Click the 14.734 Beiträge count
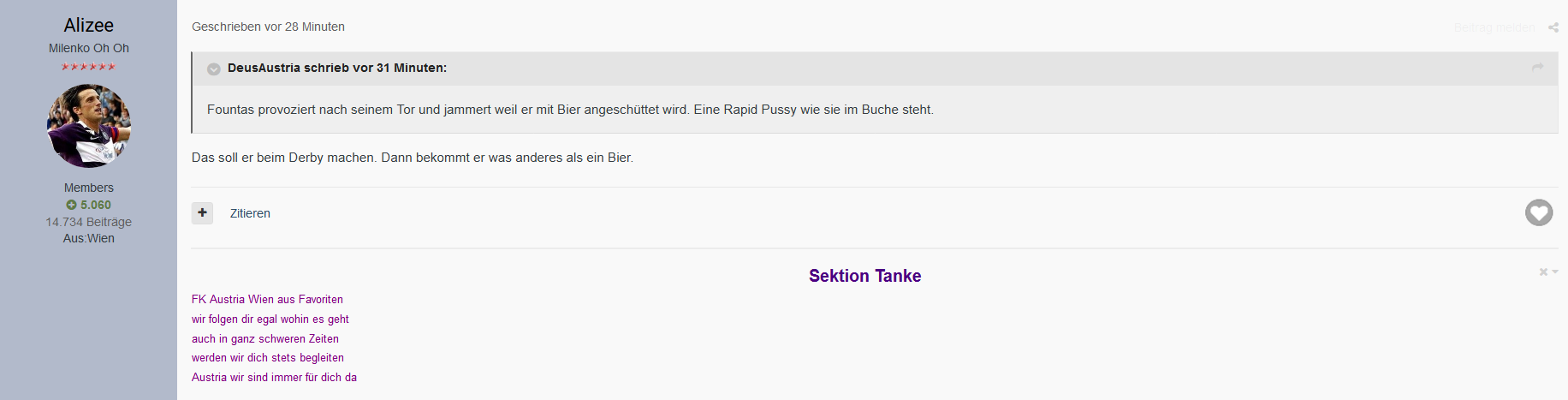1568x400 pixels. pyautogui.click(x=88, y=222)
